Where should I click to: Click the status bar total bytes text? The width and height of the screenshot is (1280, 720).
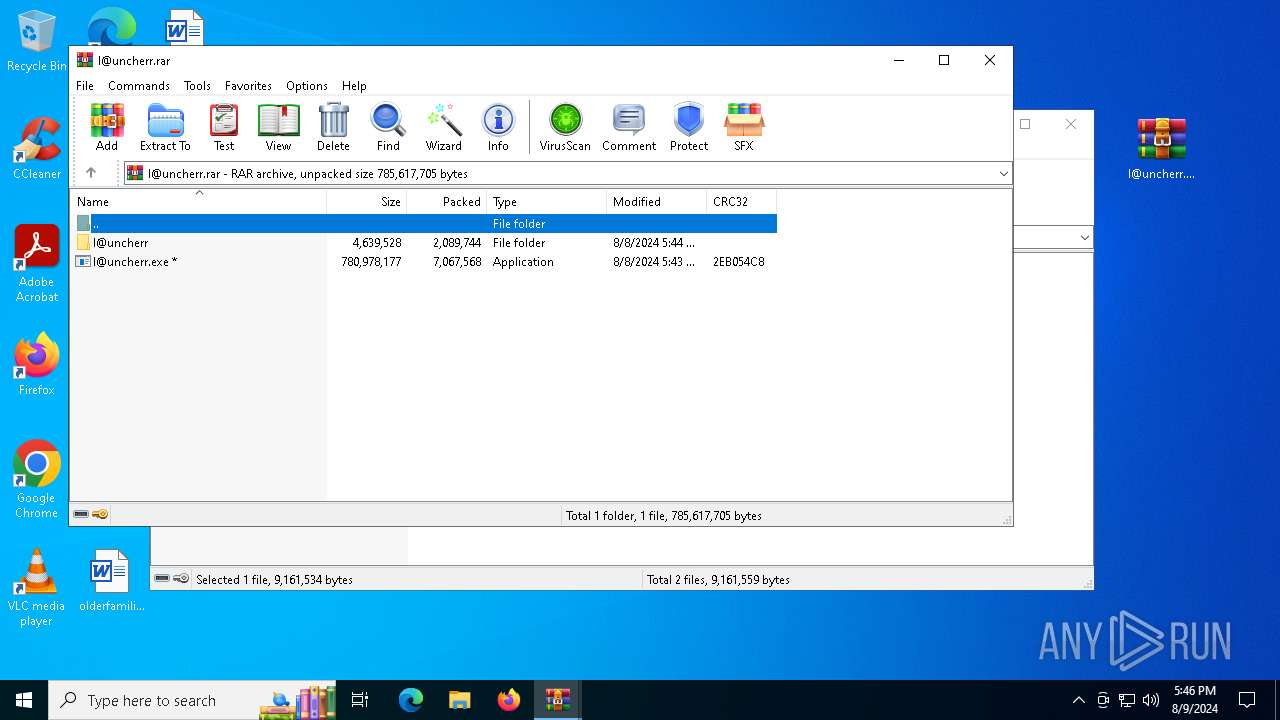pyautogui.click(x=664, y=516)
